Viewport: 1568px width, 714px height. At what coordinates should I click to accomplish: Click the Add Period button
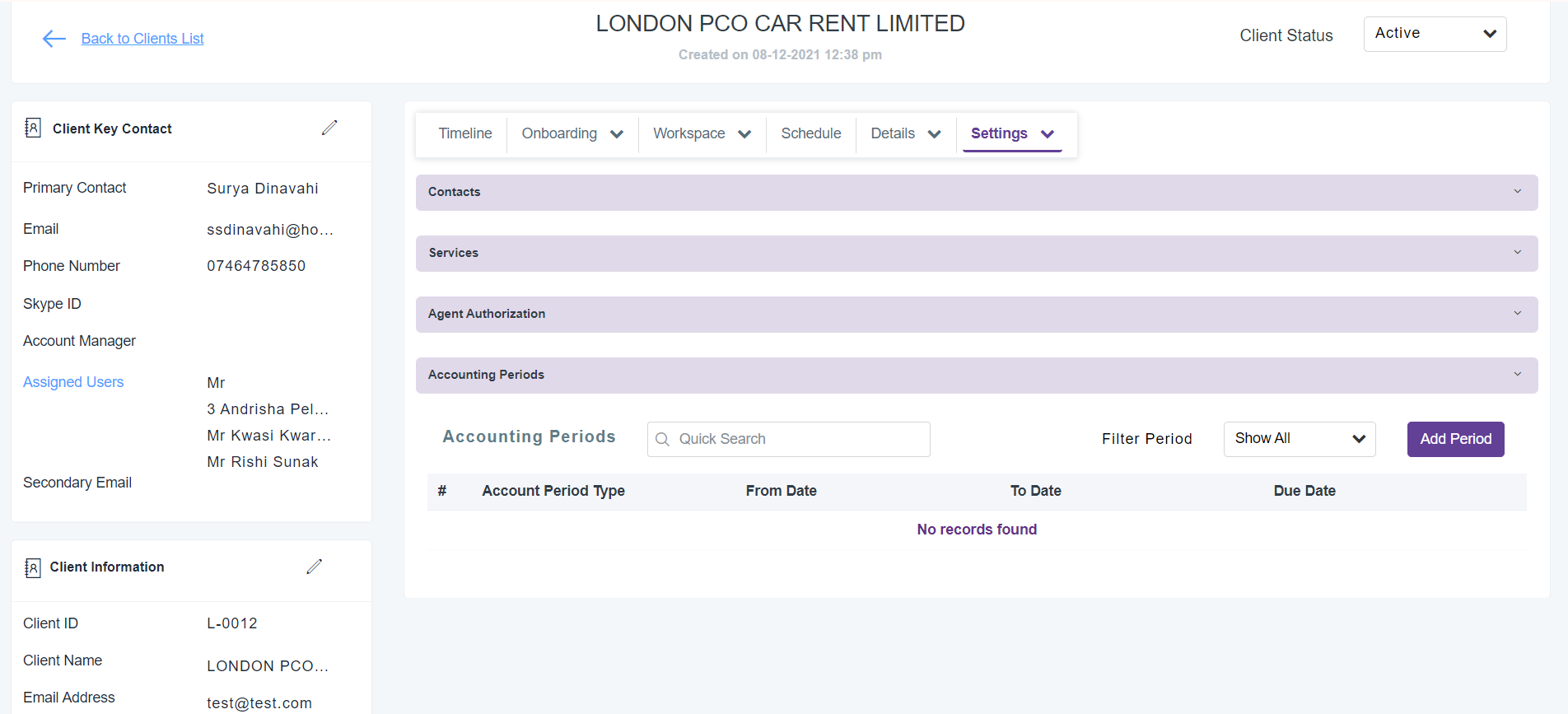[1455, 439]
